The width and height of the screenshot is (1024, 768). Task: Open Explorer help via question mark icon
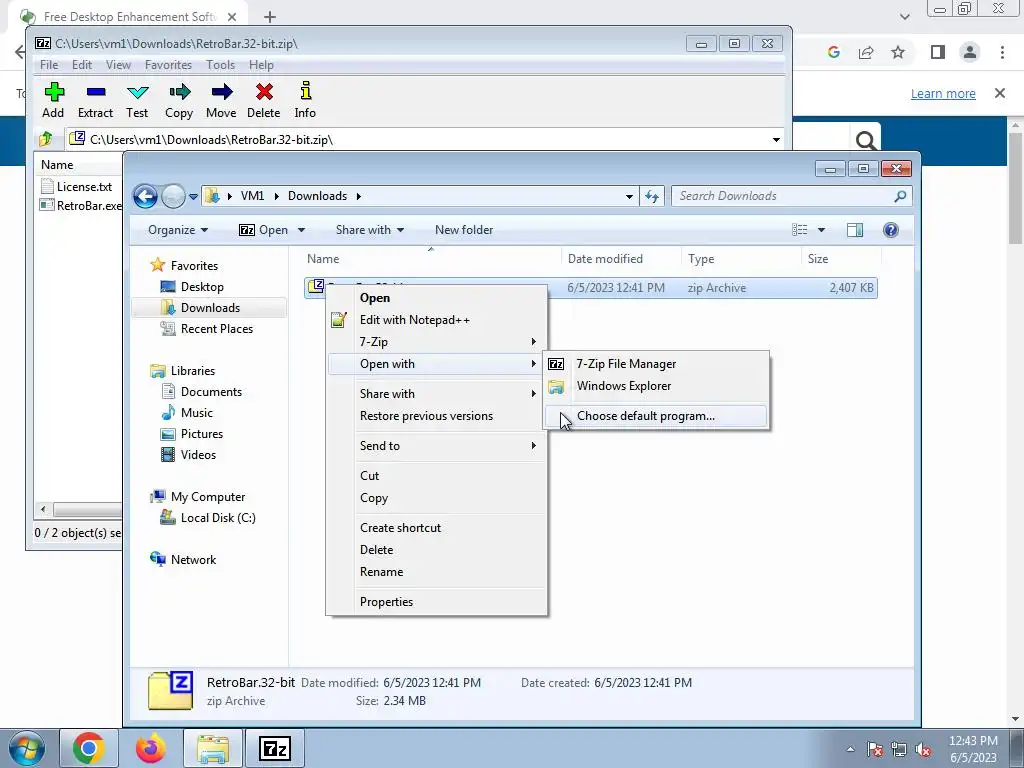coord(891,230)
